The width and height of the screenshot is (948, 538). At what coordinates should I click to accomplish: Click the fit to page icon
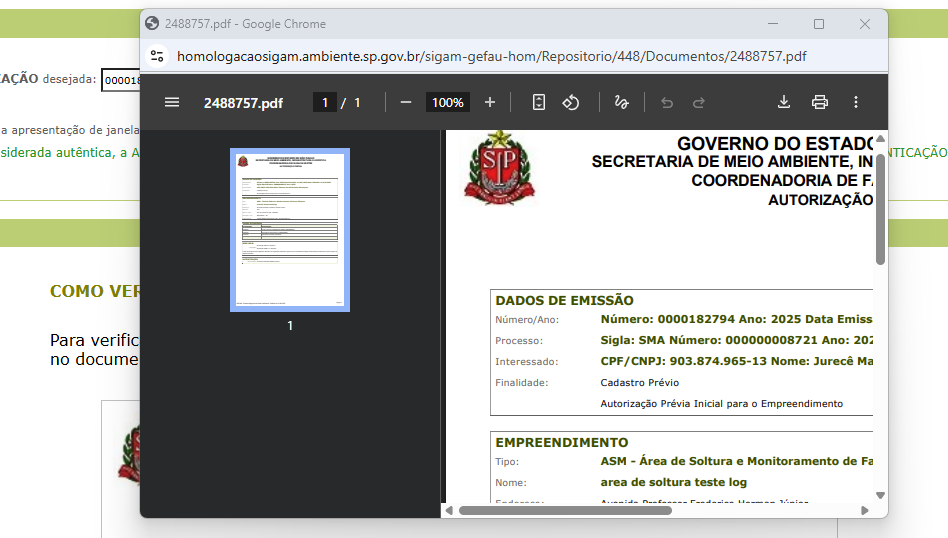click(x=539, y=102)
